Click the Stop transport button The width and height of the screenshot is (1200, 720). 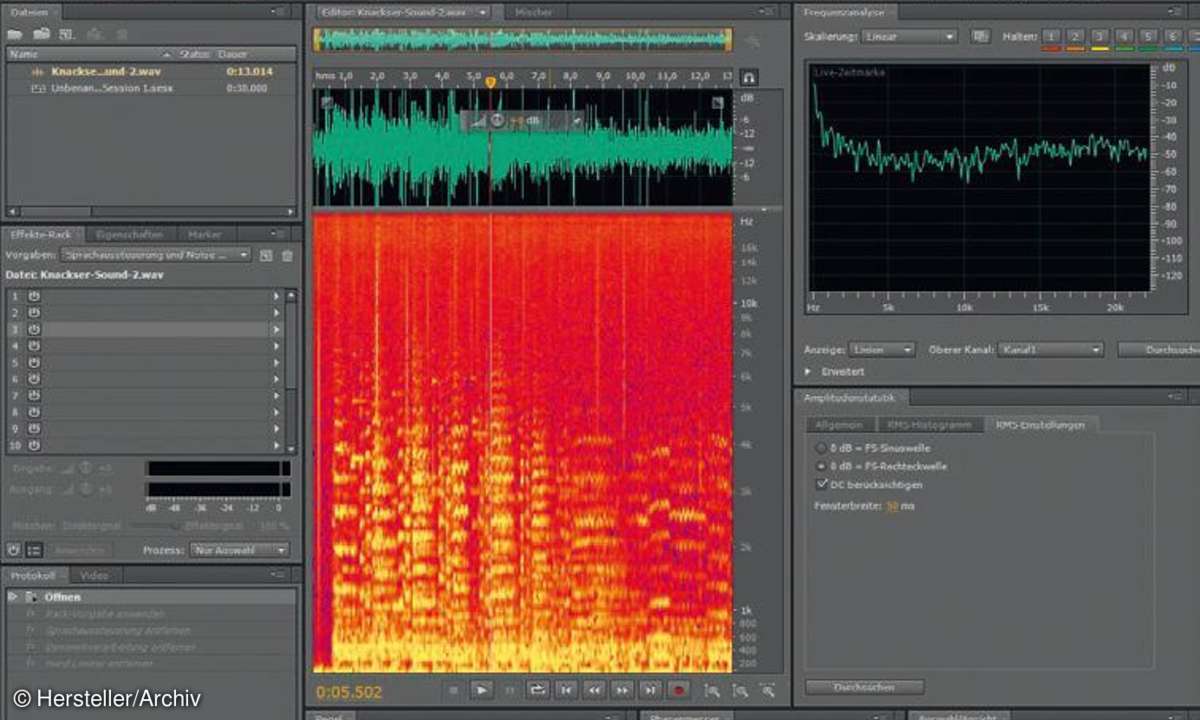pyautogui.click(x=453, y=689)
